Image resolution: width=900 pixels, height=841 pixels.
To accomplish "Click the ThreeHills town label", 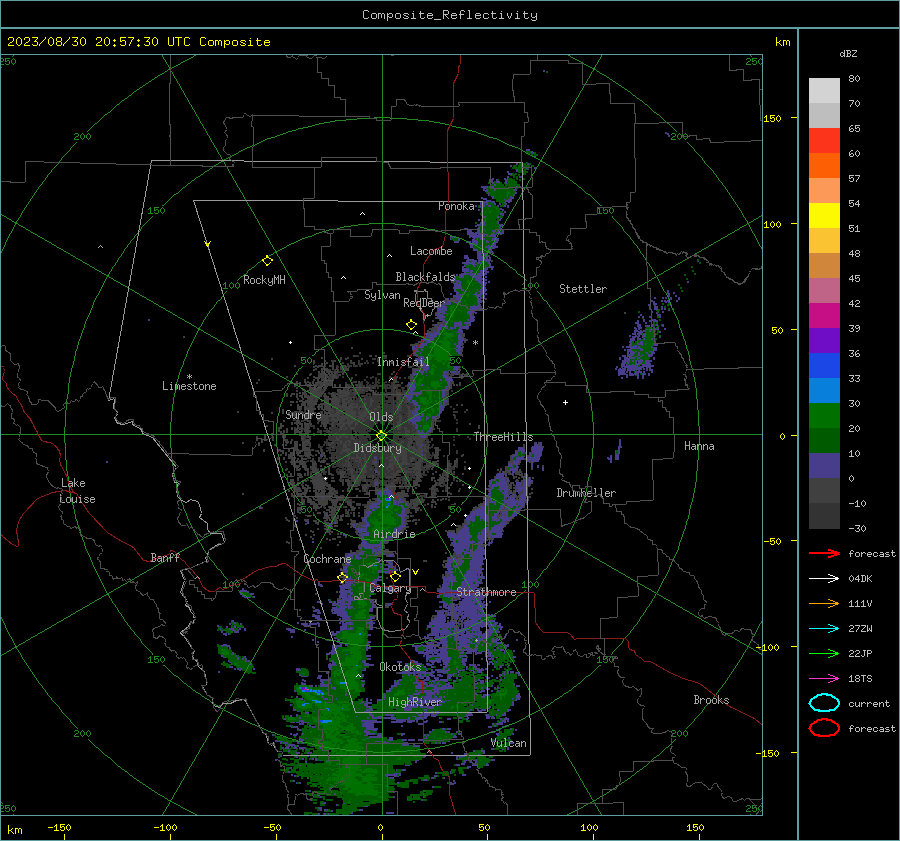I will (503, 437).
